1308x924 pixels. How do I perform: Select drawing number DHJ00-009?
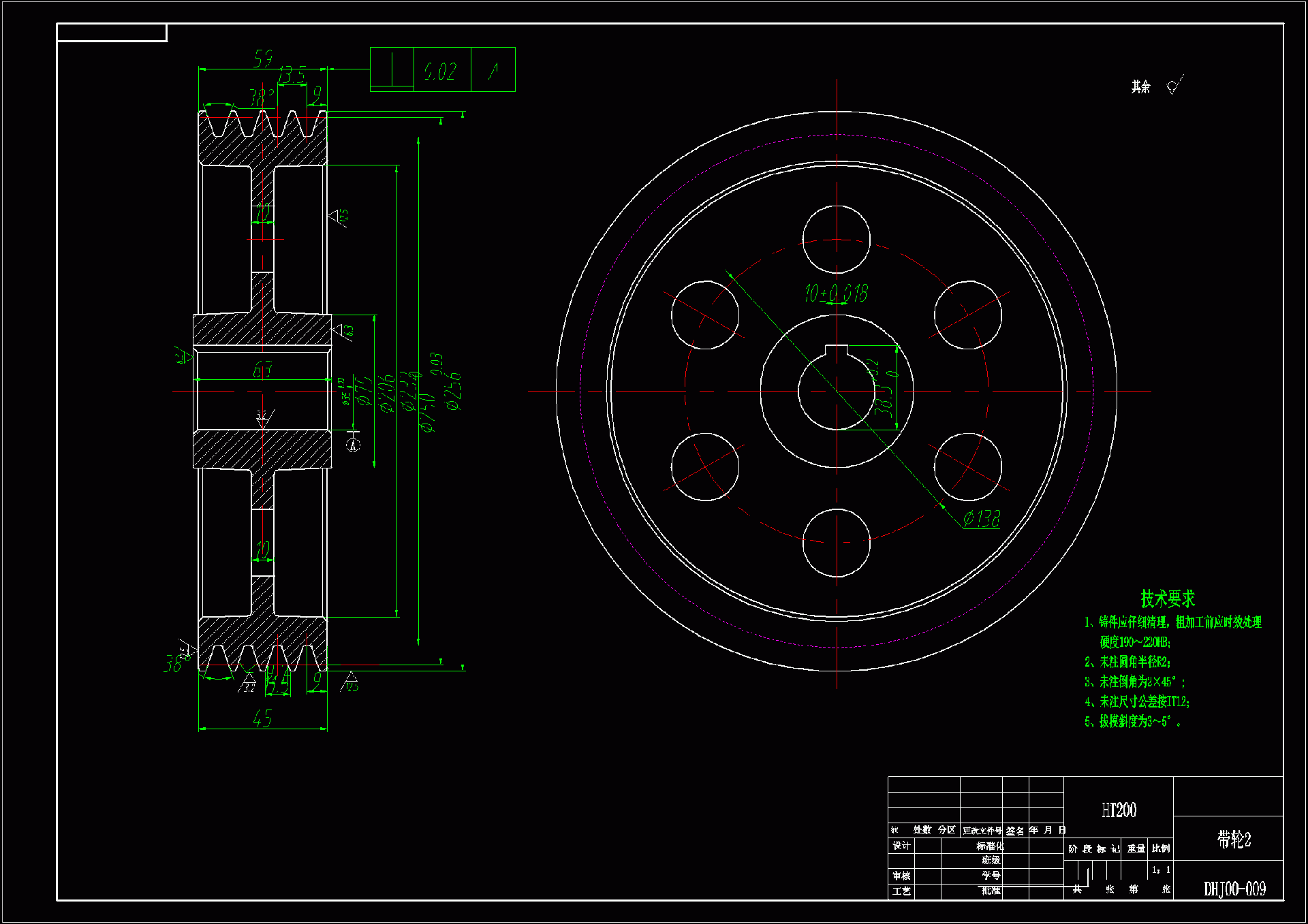1234,889
